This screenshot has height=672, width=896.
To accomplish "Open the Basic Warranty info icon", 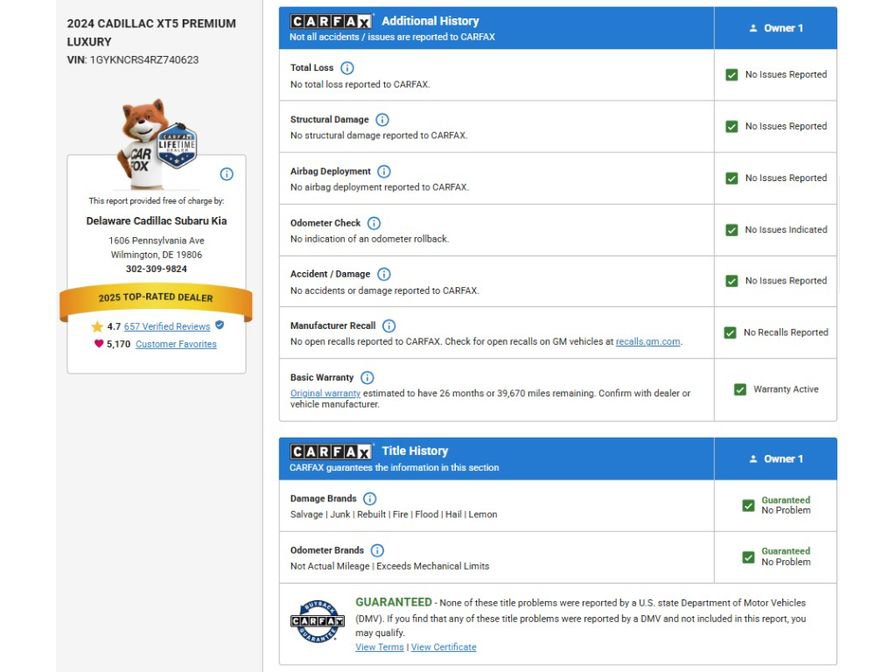I will pyautogui.click(x=367, y=378).
